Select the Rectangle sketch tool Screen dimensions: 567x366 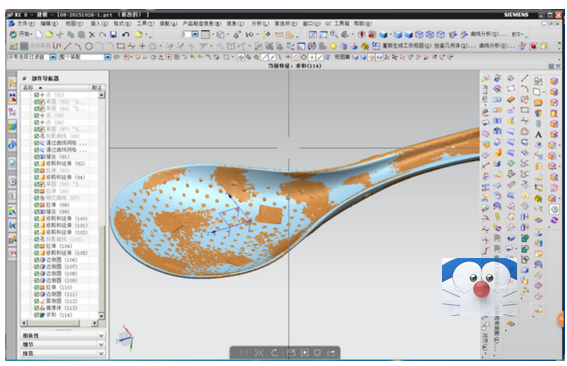(x=121, y=46)
